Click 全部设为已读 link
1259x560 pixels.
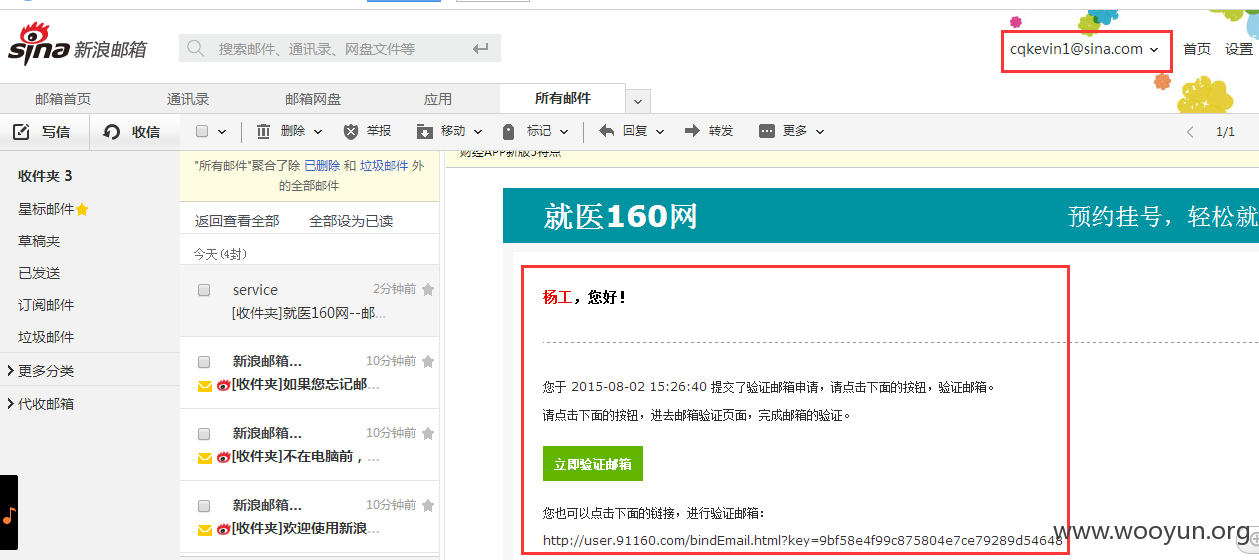pos(351,221)
